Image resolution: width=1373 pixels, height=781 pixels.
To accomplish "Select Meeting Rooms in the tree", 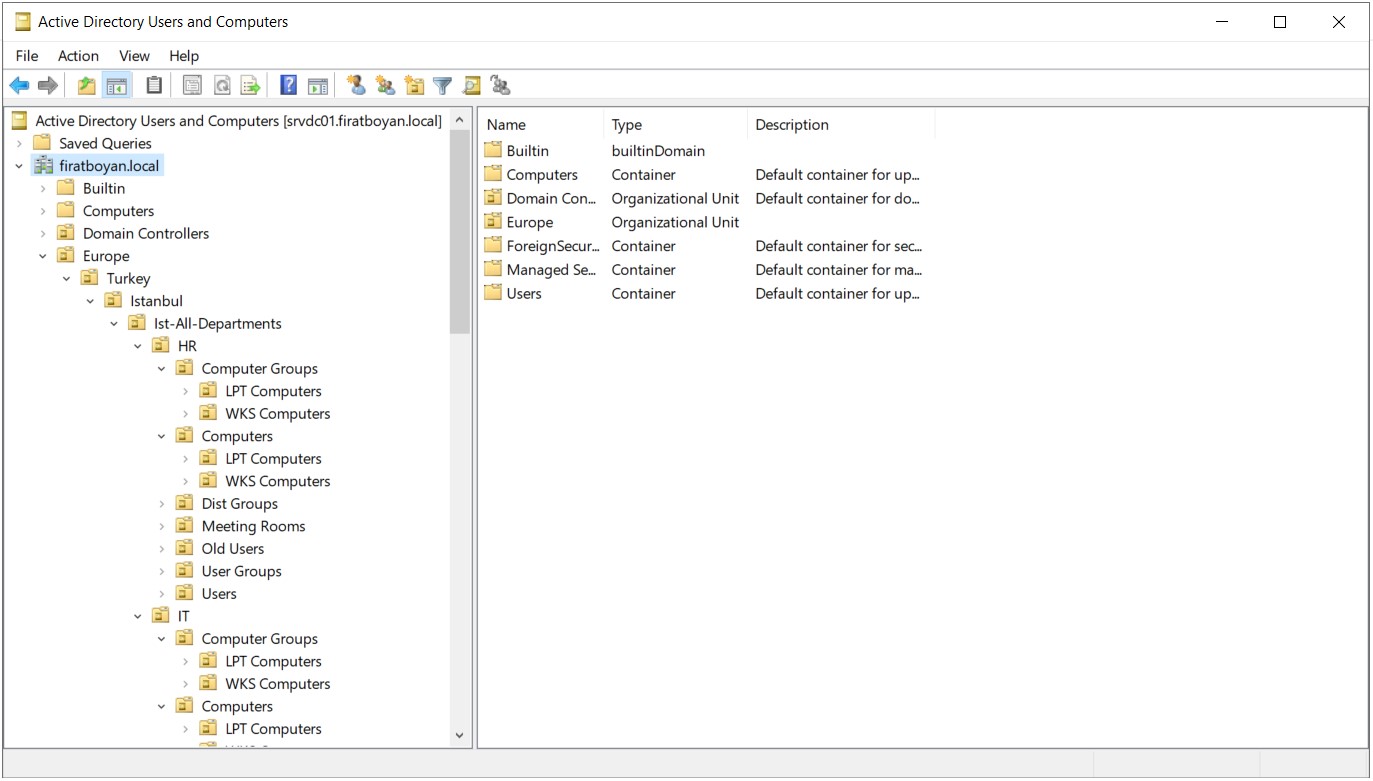I will 253,526.
